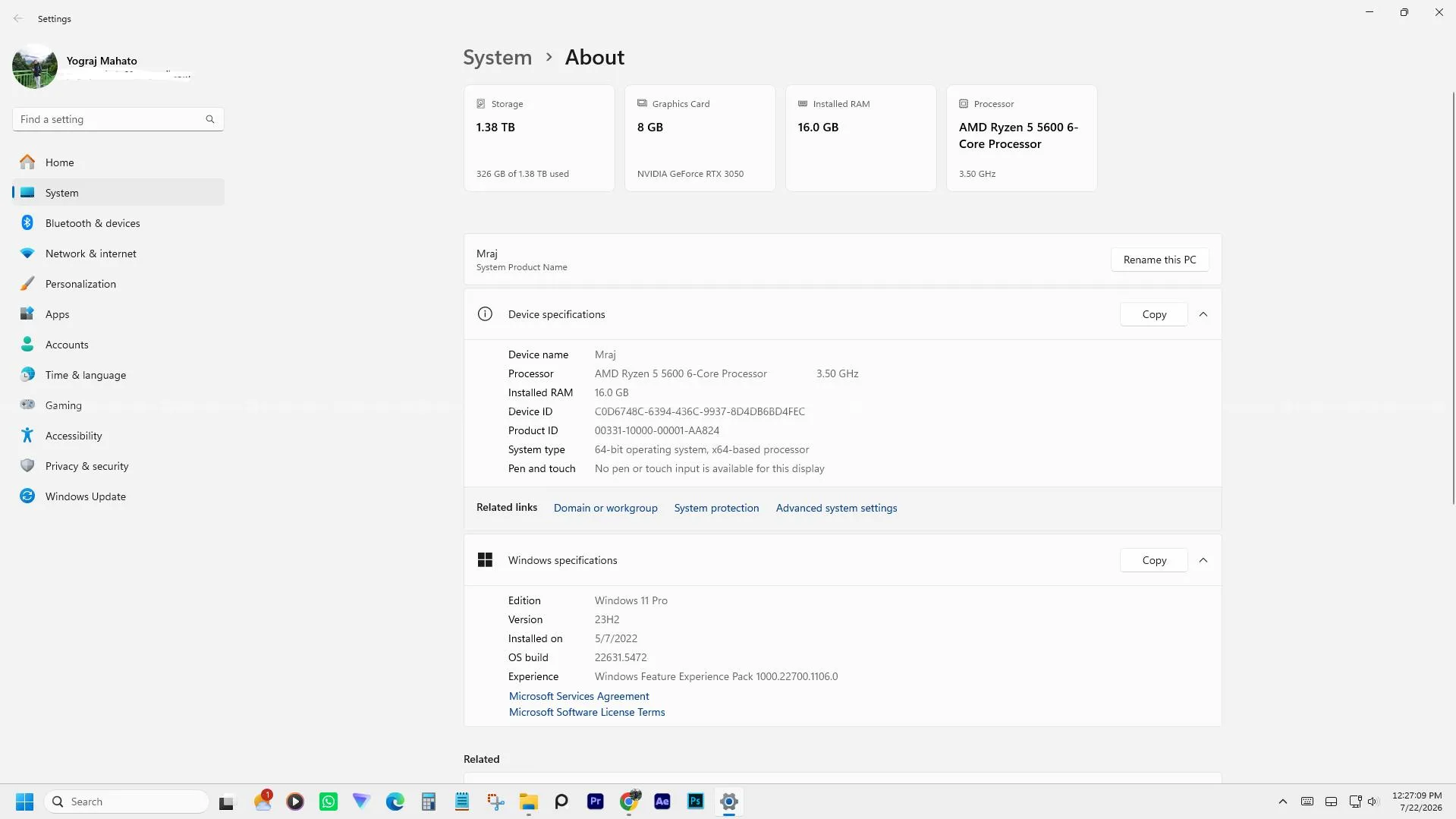Screen dimensions: 1456x819
Task: Switch to Google Chrome in taskbar
Action: click(629, 802)
